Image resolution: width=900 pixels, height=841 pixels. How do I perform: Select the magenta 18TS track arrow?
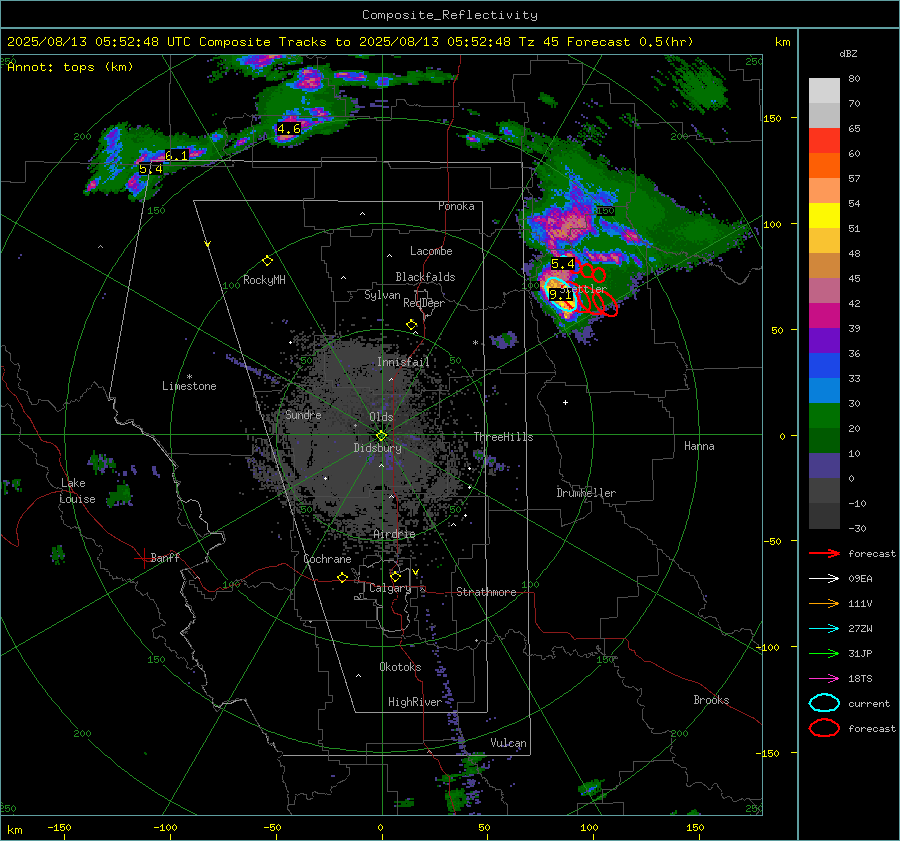[824, 678]
